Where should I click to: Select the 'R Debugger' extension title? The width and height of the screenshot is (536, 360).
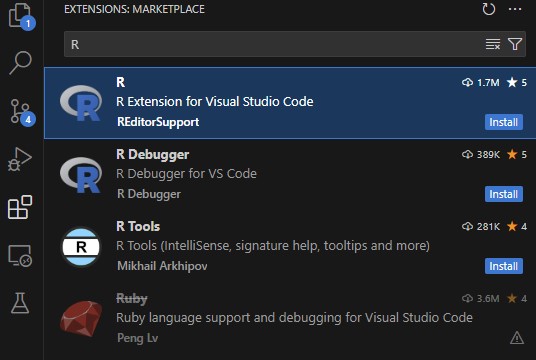(x=152, y=155)
